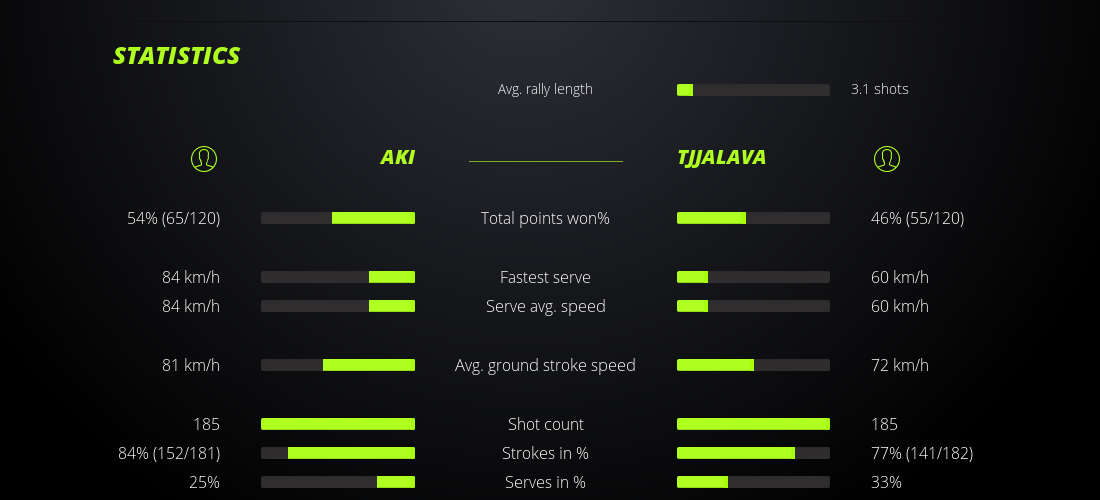Click the average rally length bar

(x=753, y=90)
